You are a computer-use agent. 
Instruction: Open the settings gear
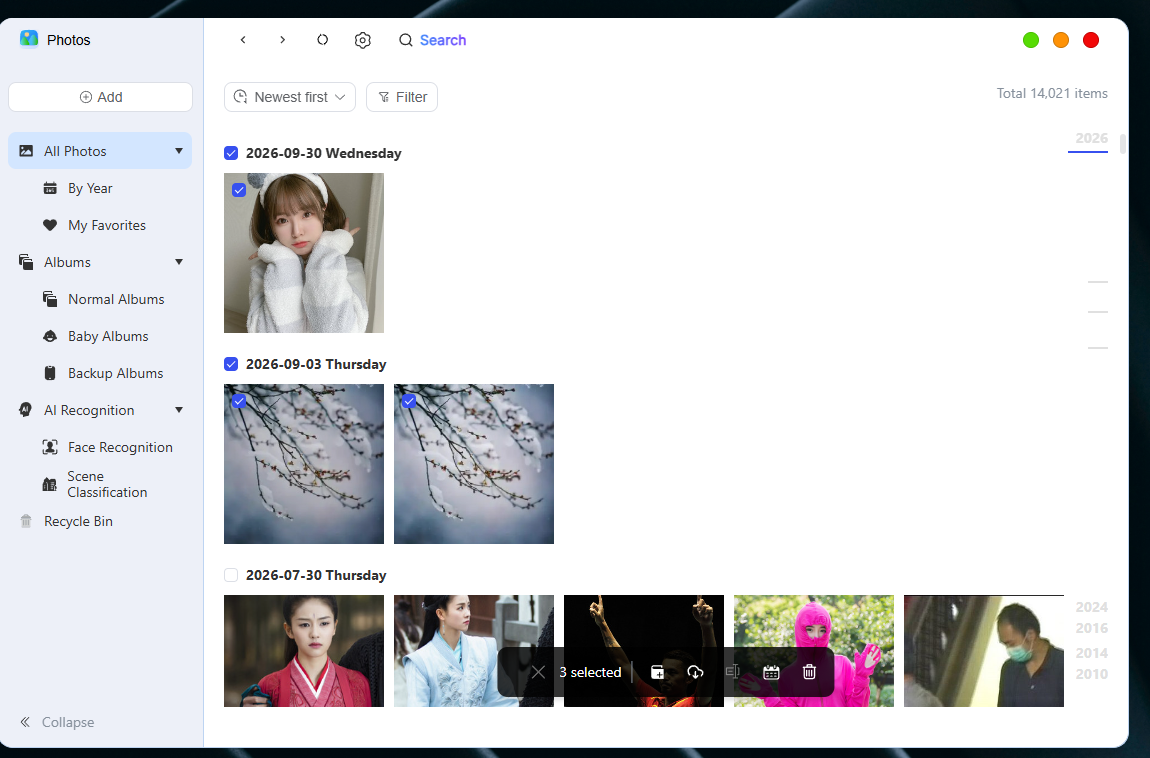[362, 40]
